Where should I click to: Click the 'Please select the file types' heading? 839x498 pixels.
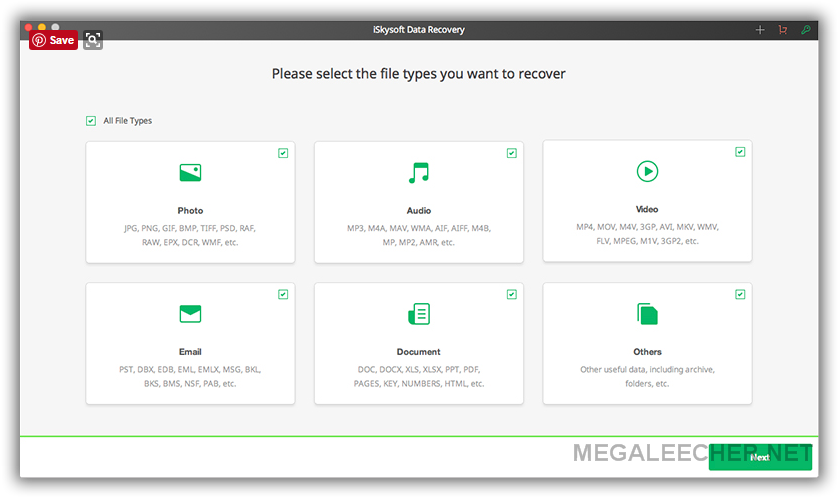coord(418,74)
